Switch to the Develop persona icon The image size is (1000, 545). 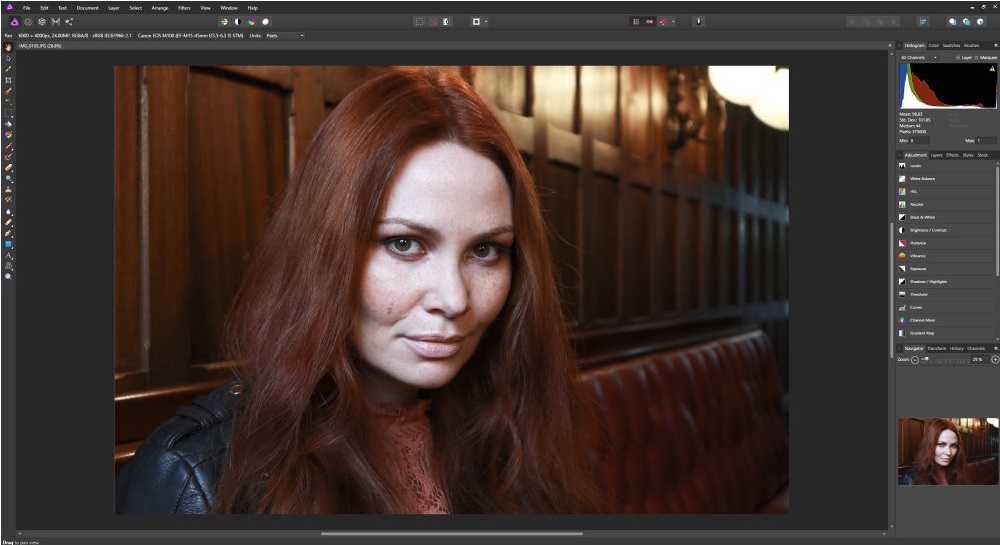[x=41, y=22]
